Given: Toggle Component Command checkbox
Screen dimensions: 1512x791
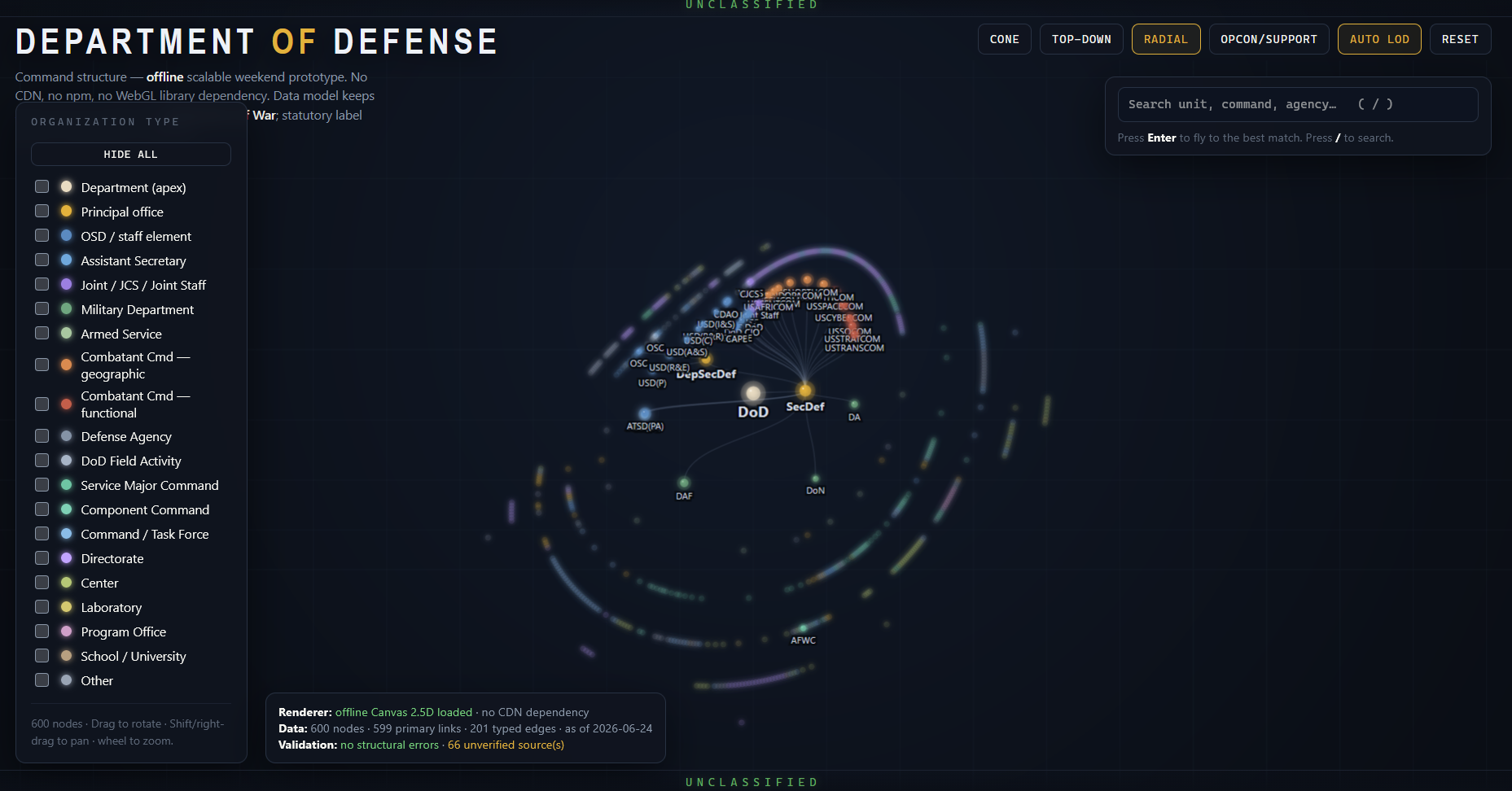Looking at the screenshot, I should click(42, 509).
